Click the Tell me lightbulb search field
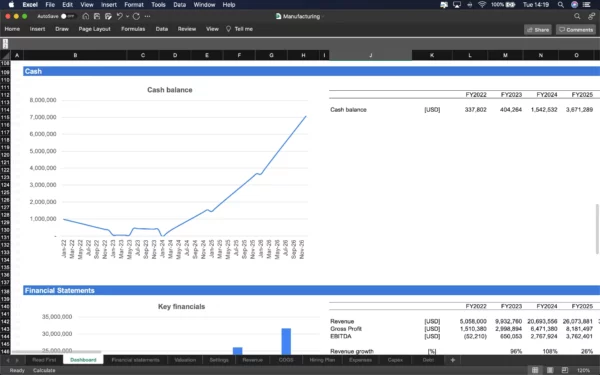Viewport: 600px width, 375px height. click(239, 29)
